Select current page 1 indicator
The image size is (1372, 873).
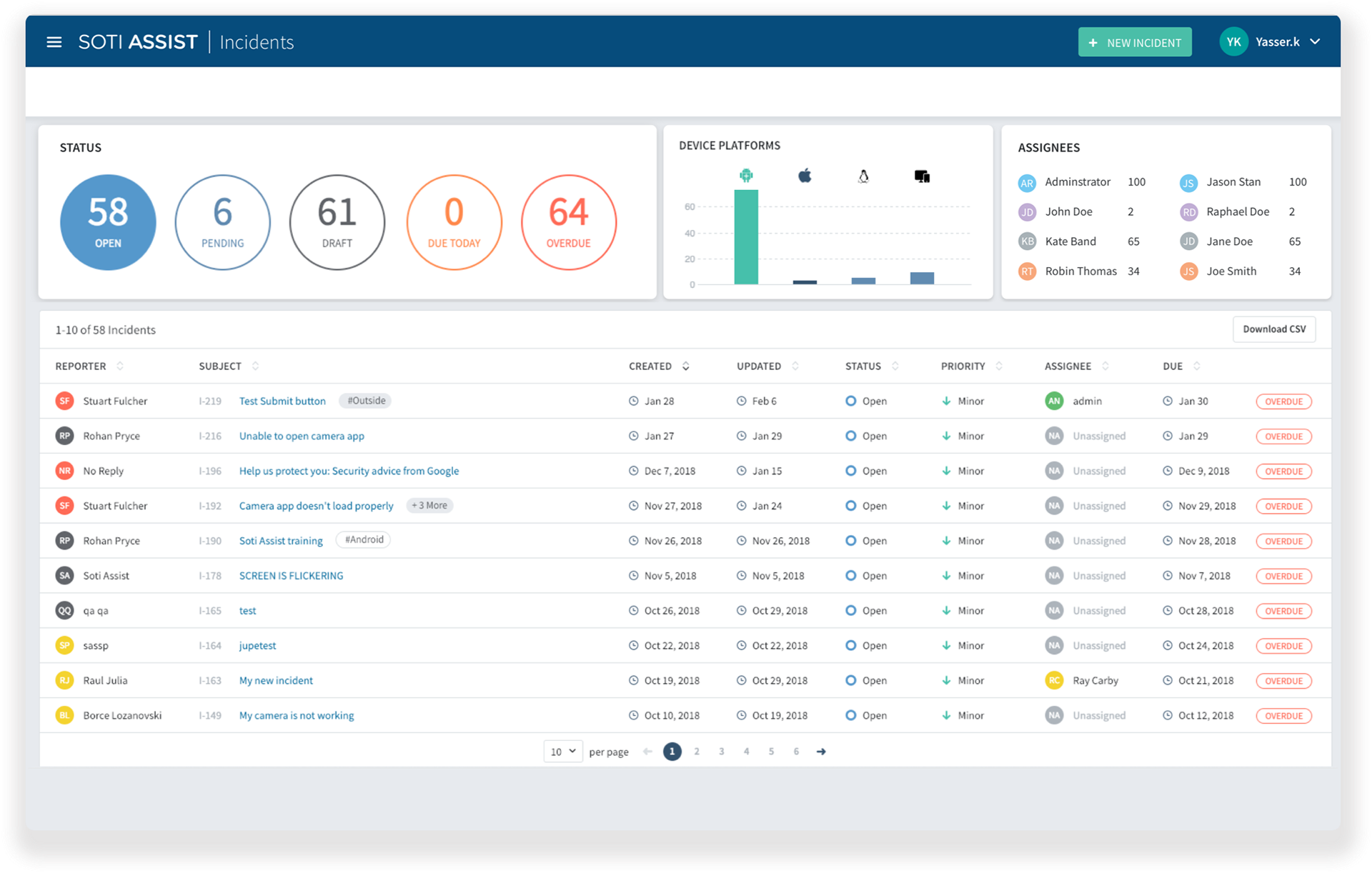click(672, 752)
